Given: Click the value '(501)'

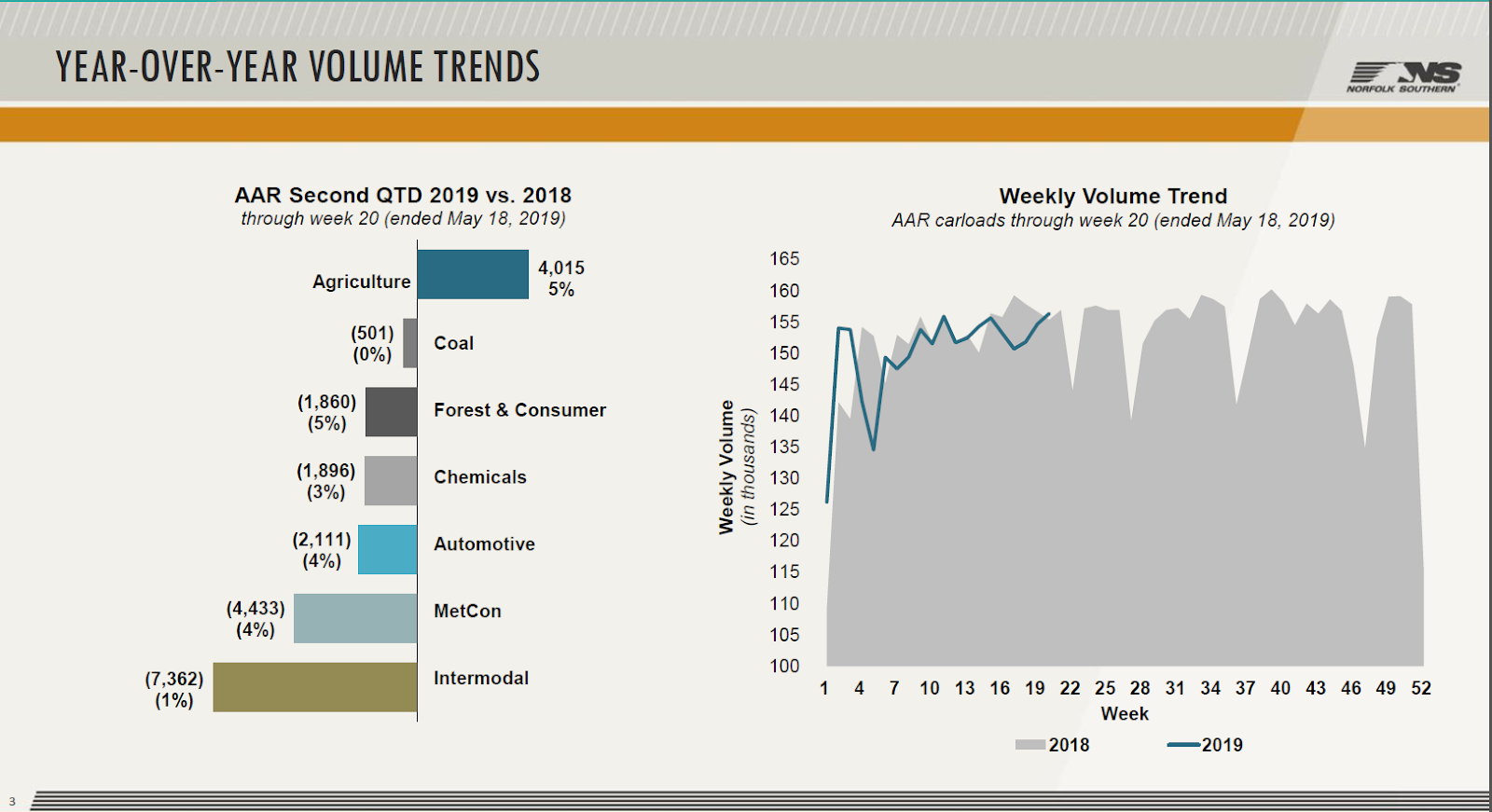Looking at the screenshot, I should point(372,333).
